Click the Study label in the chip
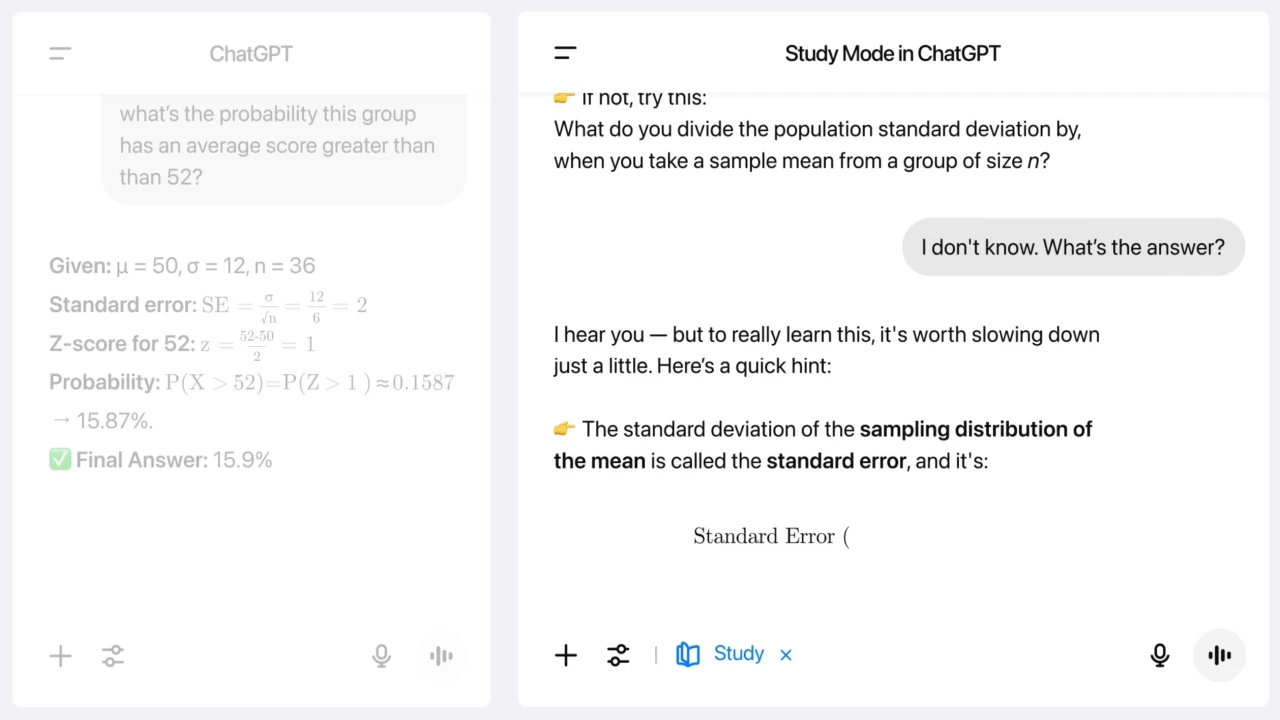This screenshot has width=1280, height=720. tap(738, 653)
